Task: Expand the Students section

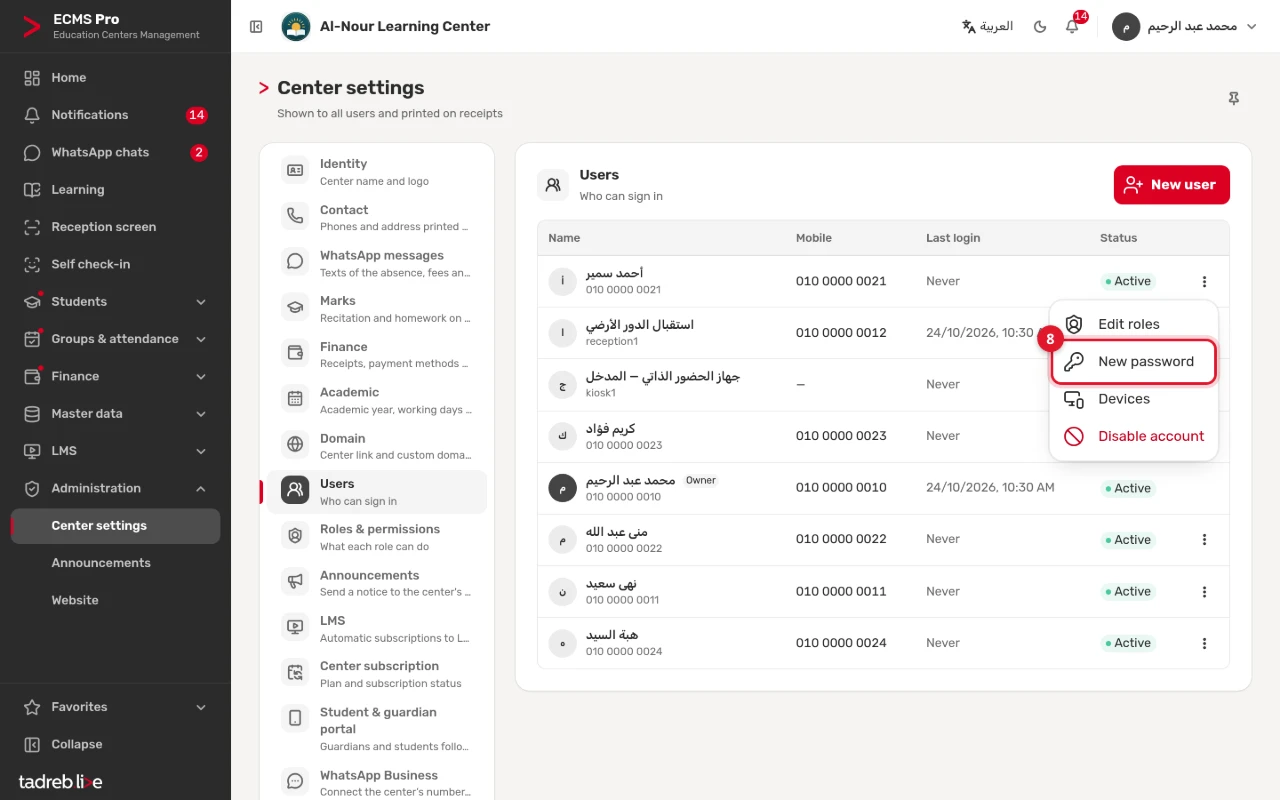Action: point(115,301)
